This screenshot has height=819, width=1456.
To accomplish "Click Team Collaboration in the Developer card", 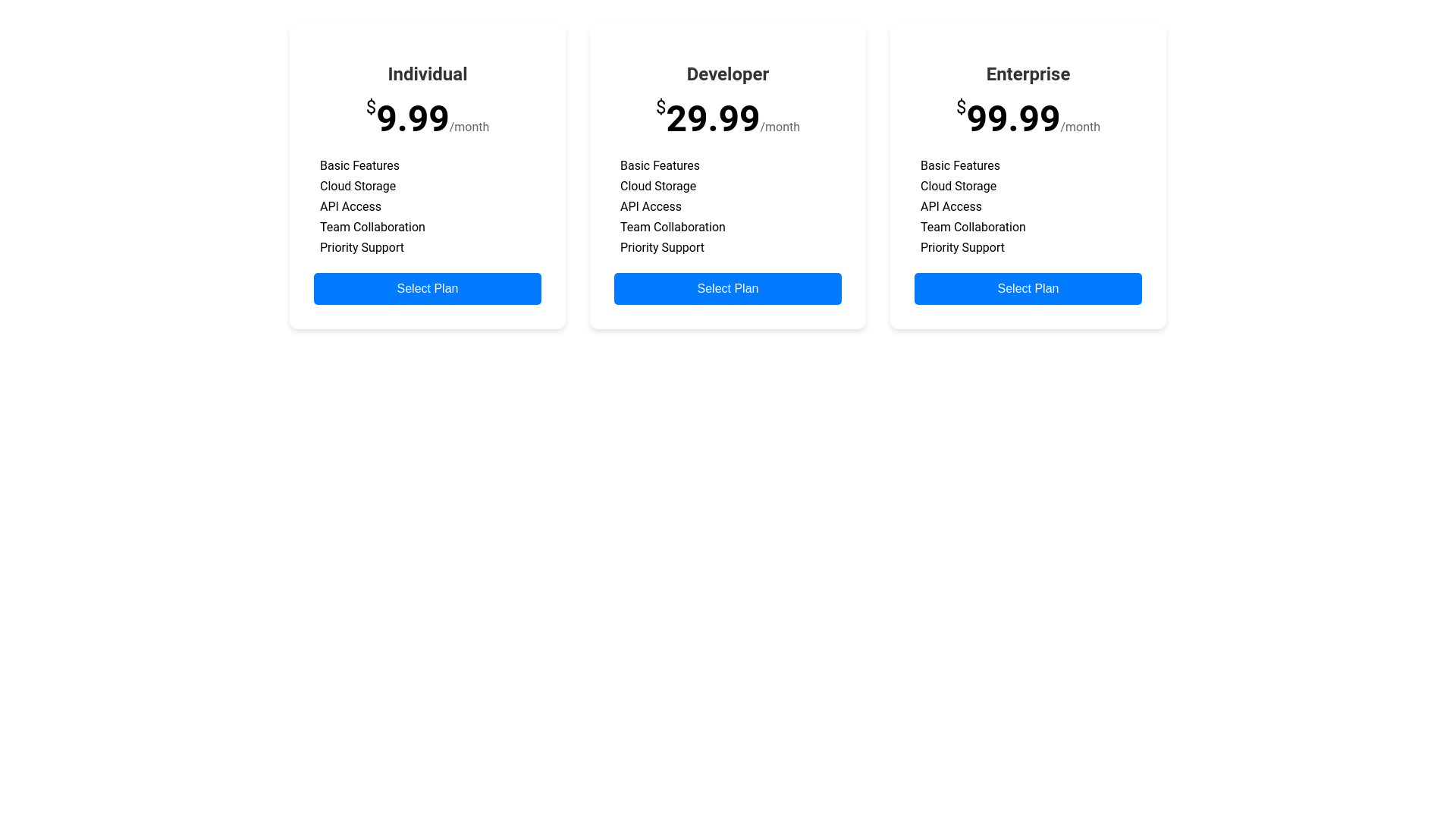I will (x=673, y=227).
